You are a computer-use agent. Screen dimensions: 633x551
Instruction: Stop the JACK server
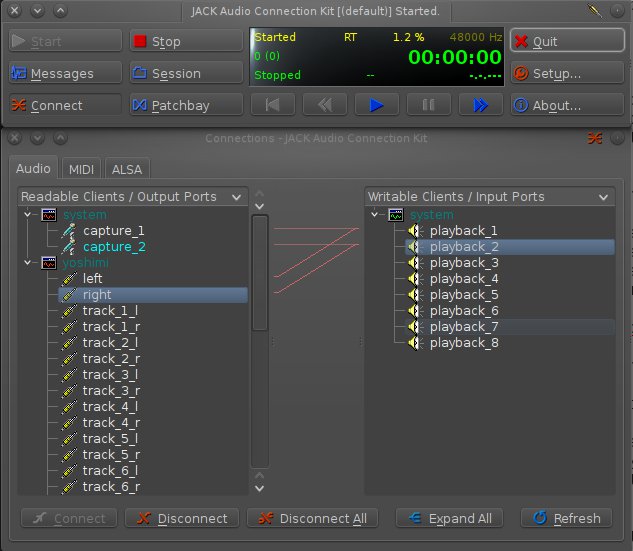[184, 42]
